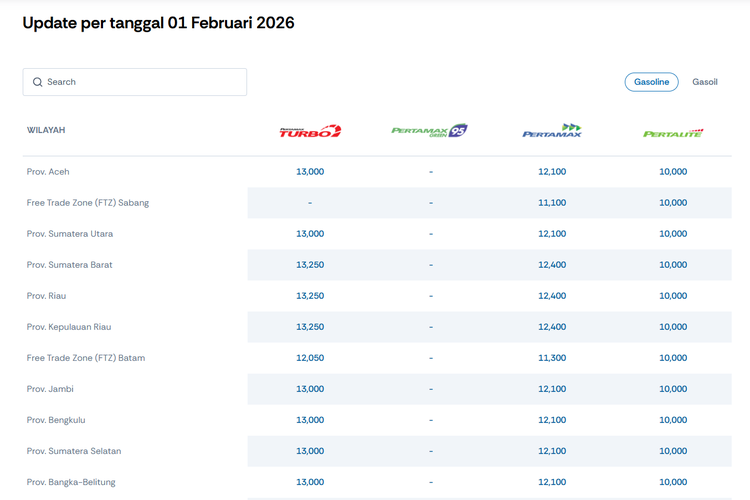Switch to the Gasoil tab
This screenshot has width=750, height=500.
pos(705,82)
